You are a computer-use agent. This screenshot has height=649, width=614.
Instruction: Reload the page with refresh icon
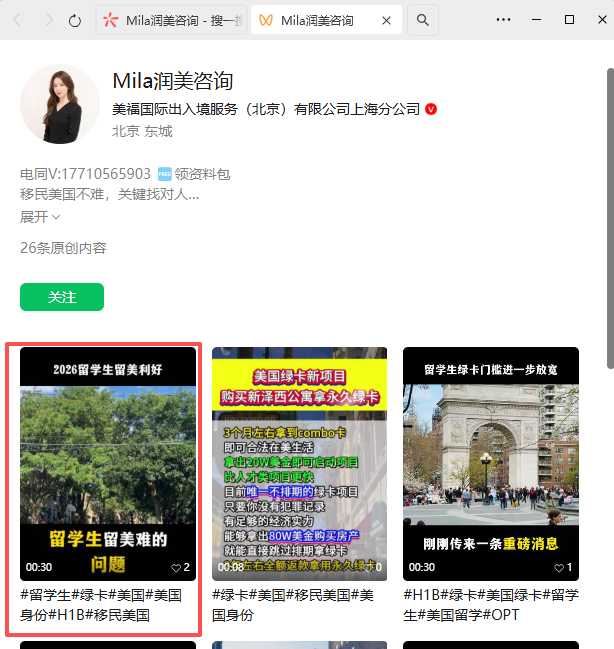[75, 20]
